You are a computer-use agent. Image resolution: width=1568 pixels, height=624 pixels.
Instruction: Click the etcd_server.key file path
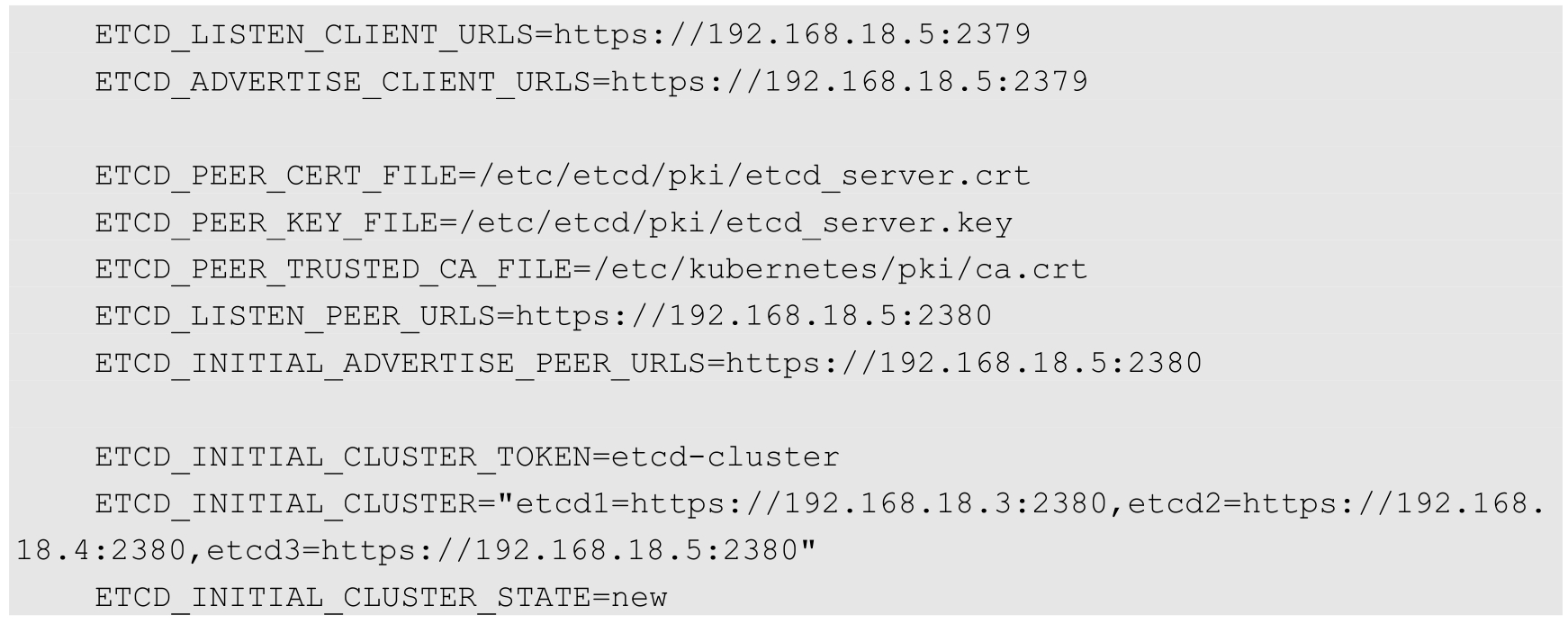coord(735,222)
